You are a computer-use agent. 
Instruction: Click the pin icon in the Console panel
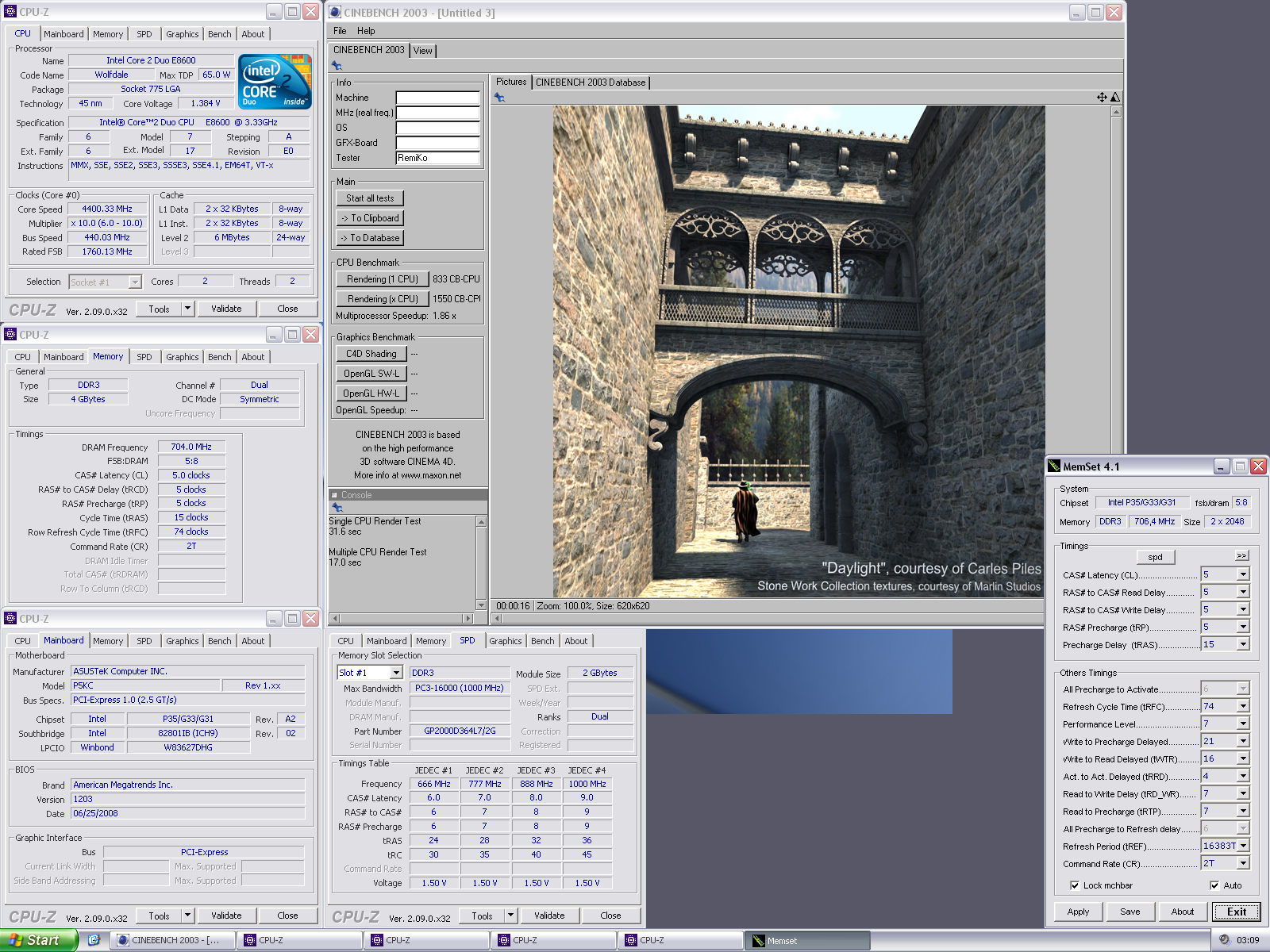[x=337, y=508]
